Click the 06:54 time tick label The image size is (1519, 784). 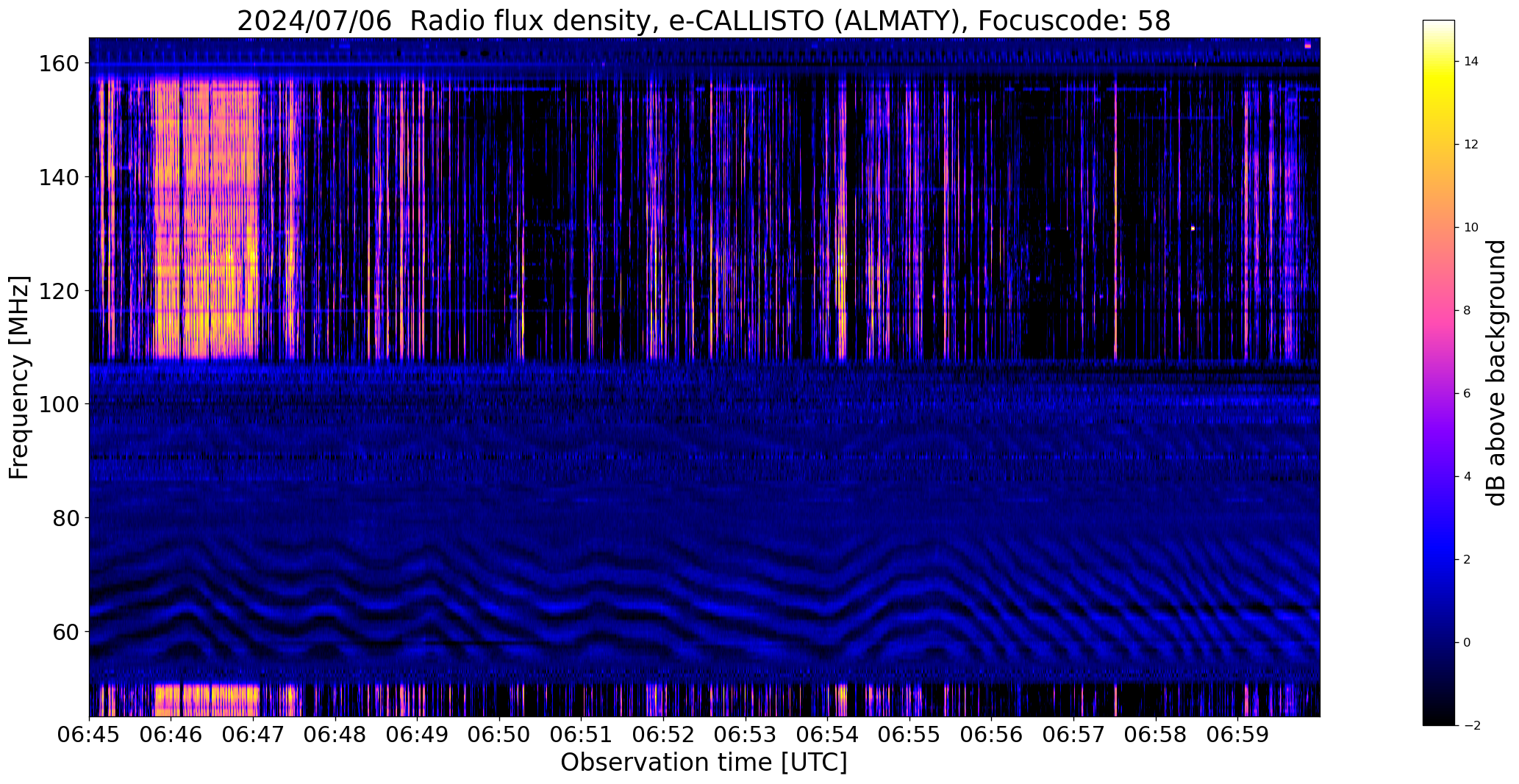pyautogui.click(x=827, y=735)
